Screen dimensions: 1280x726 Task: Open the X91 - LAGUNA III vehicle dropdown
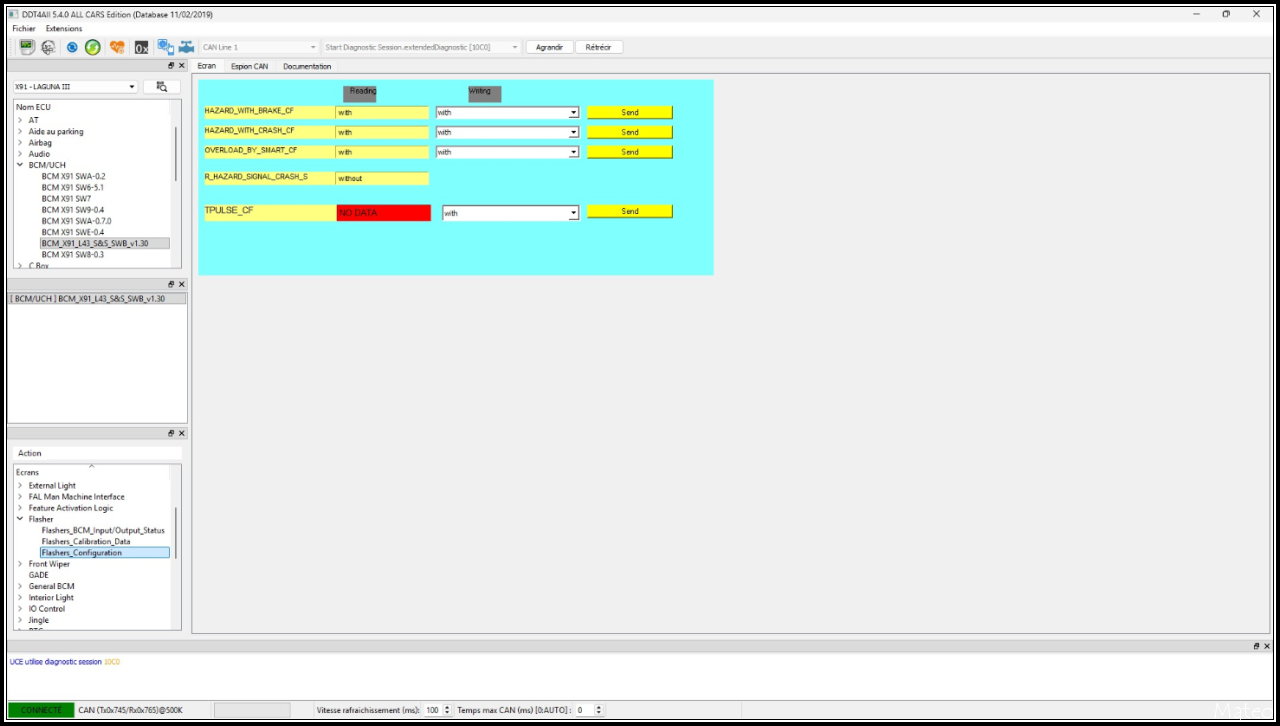(x=131, y=87)
